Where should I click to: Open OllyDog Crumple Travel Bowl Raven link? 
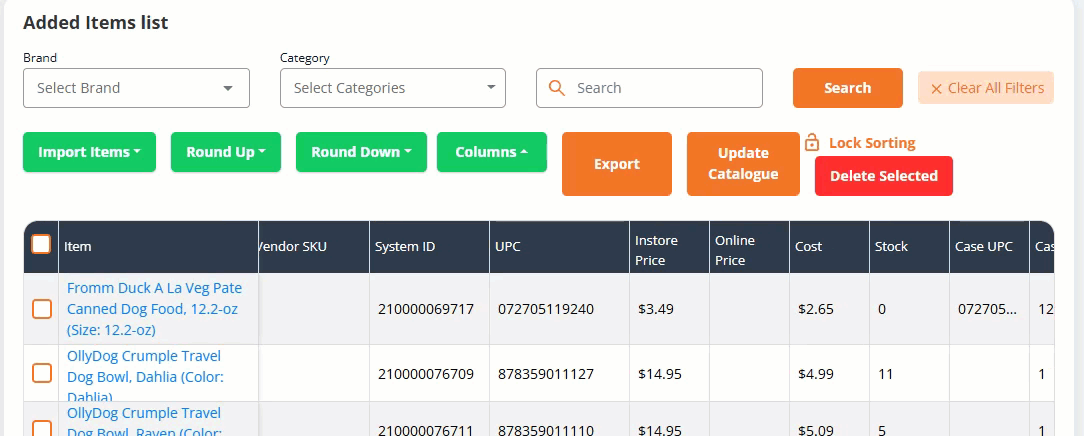point(144,421)
